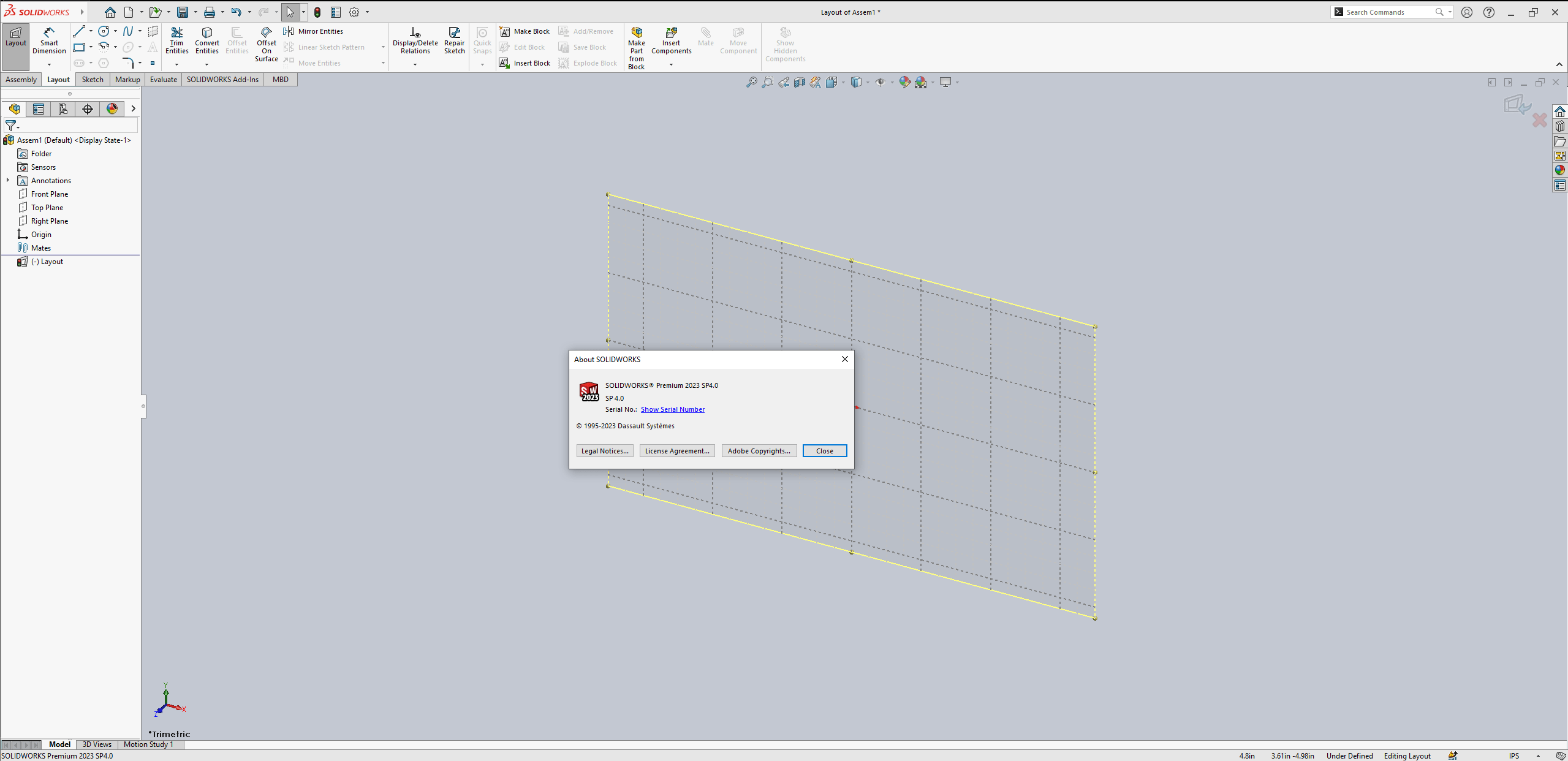This screenshot has width=1568, height=761.
Task: Open Display/Delete Relations tool
Action: coord(415,41)
